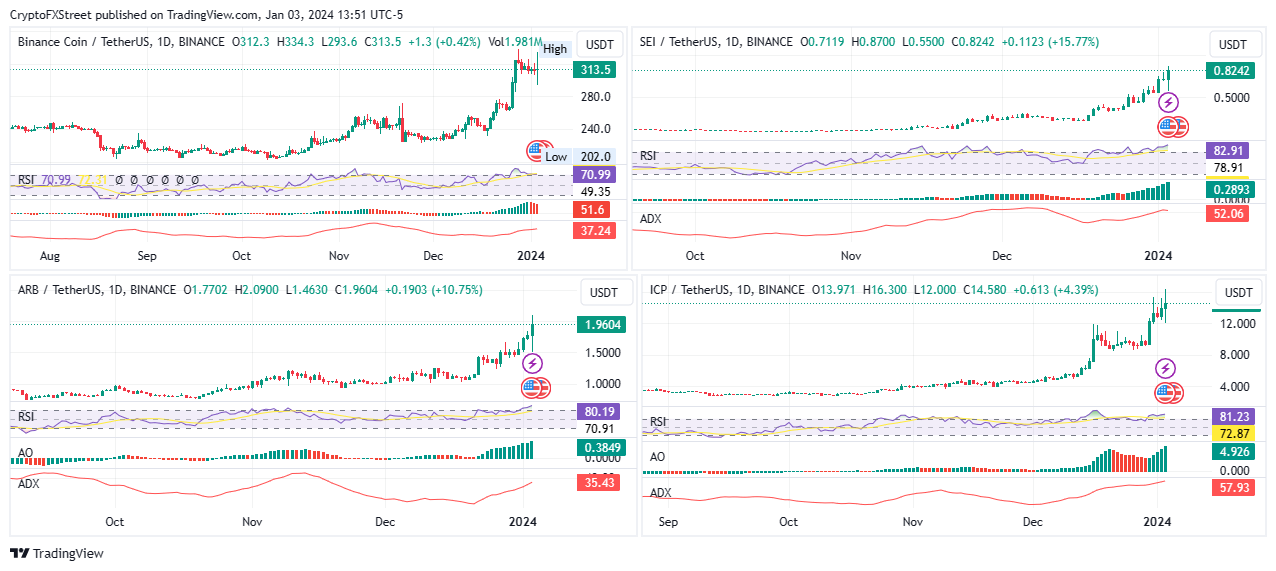Open the US flag event on ICP chart
The height and width of the screenshot is (571, 1276).
[1168, 393]
